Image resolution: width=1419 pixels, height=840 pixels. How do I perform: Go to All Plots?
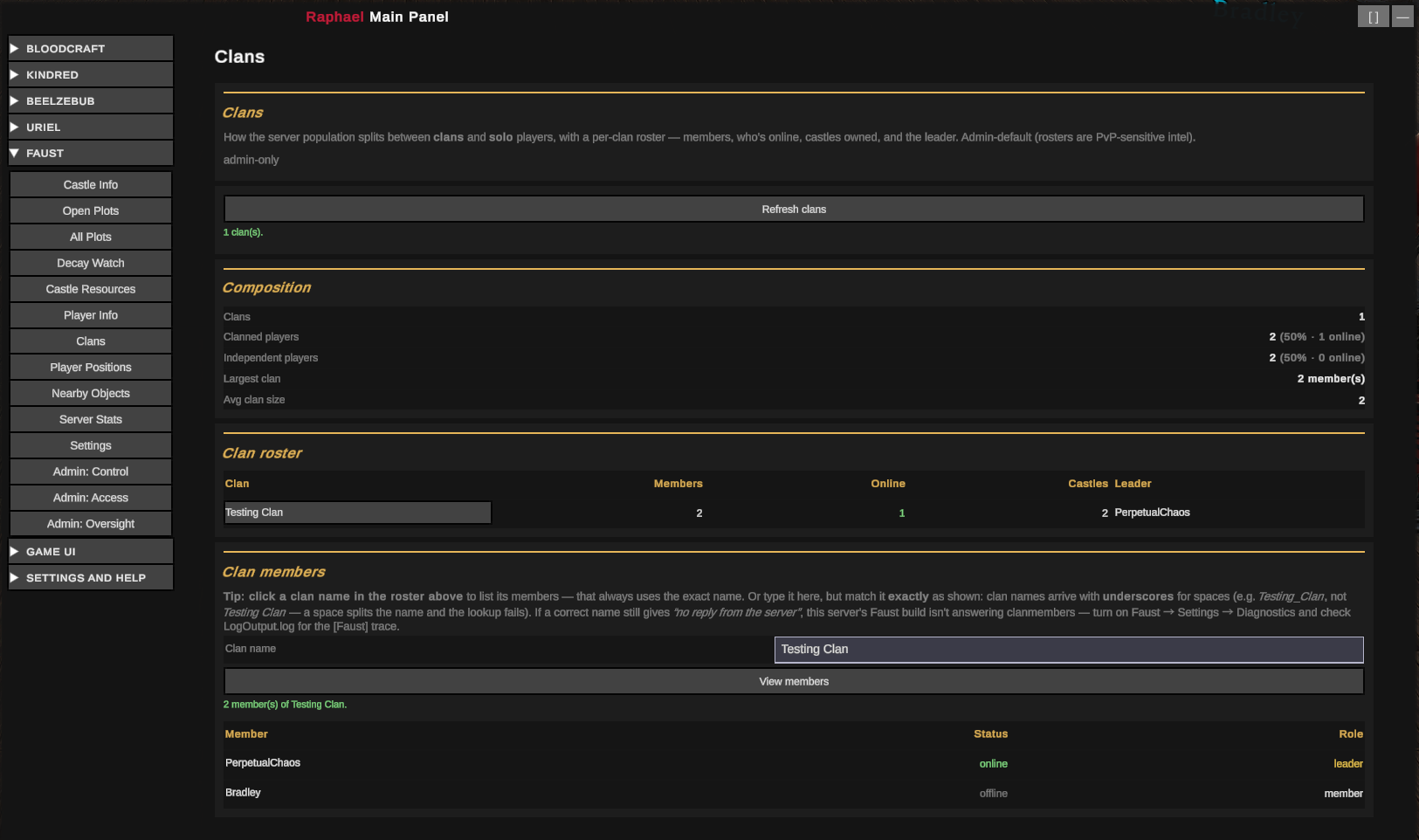91,238
